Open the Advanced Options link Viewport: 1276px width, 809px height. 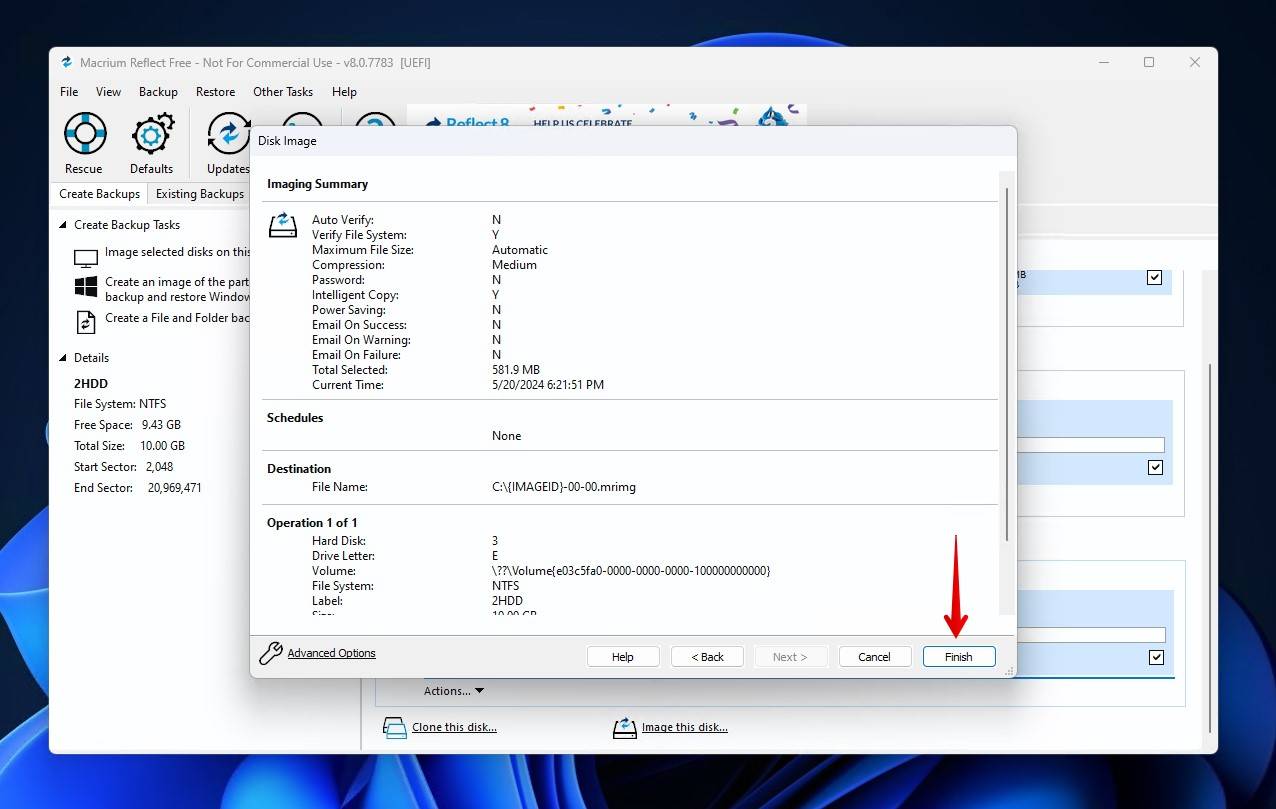(x=332, y=654)
